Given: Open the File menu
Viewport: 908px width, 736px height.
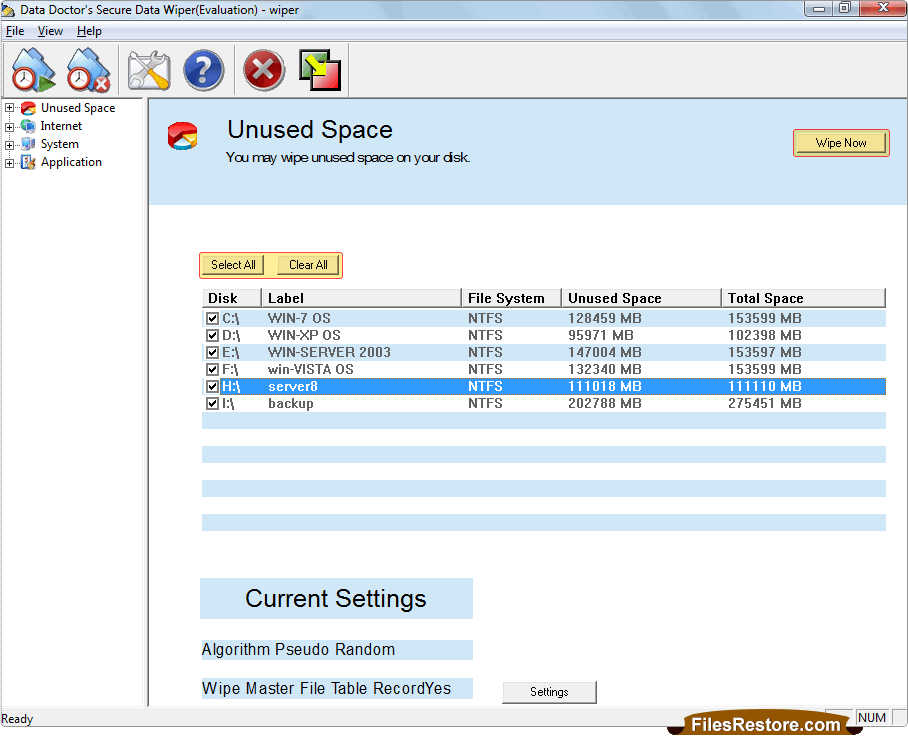Looking at the screenshot, I should click(x=15, y=31).
